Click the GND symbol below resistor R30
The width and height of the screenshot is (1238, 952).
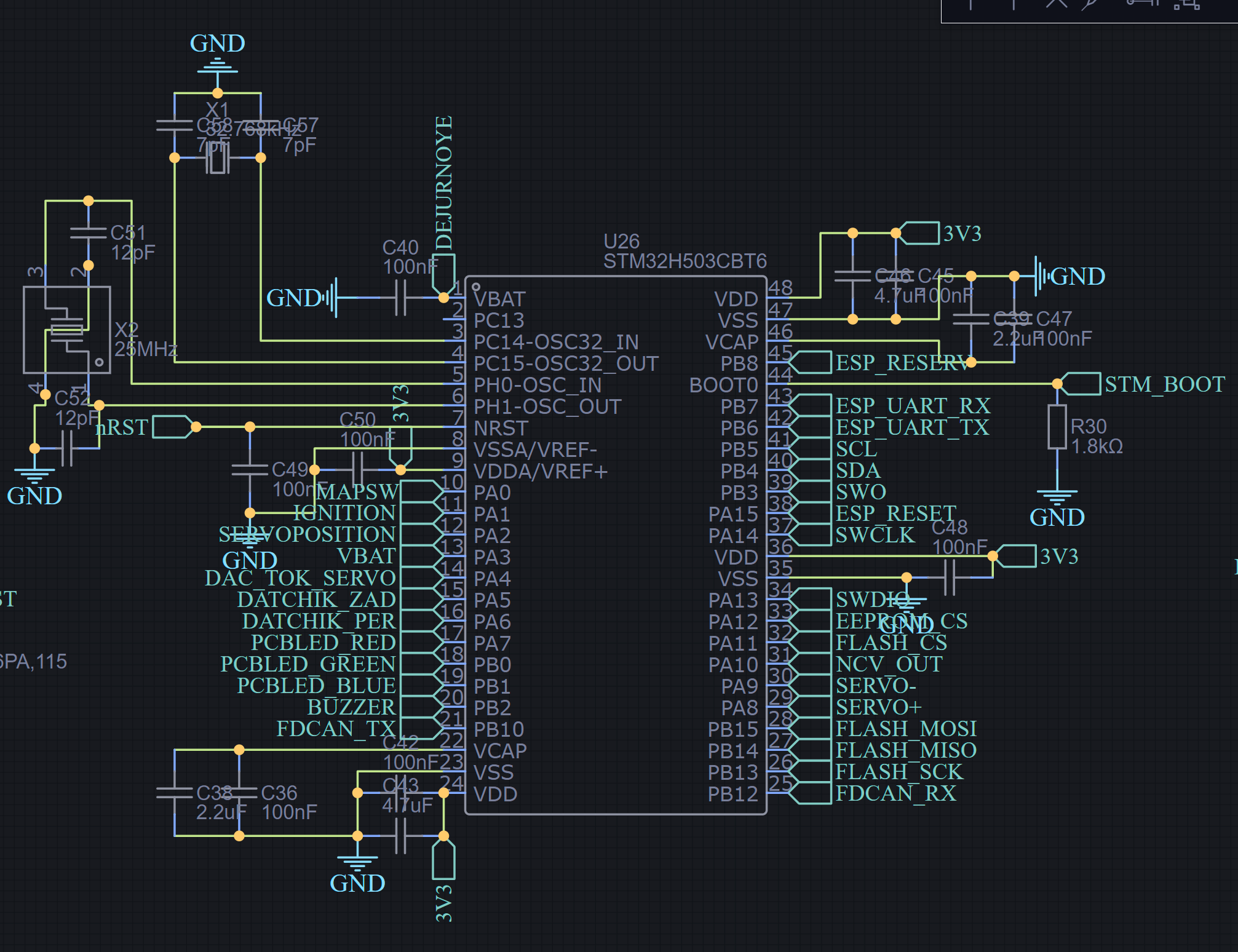pos(1057,496)
